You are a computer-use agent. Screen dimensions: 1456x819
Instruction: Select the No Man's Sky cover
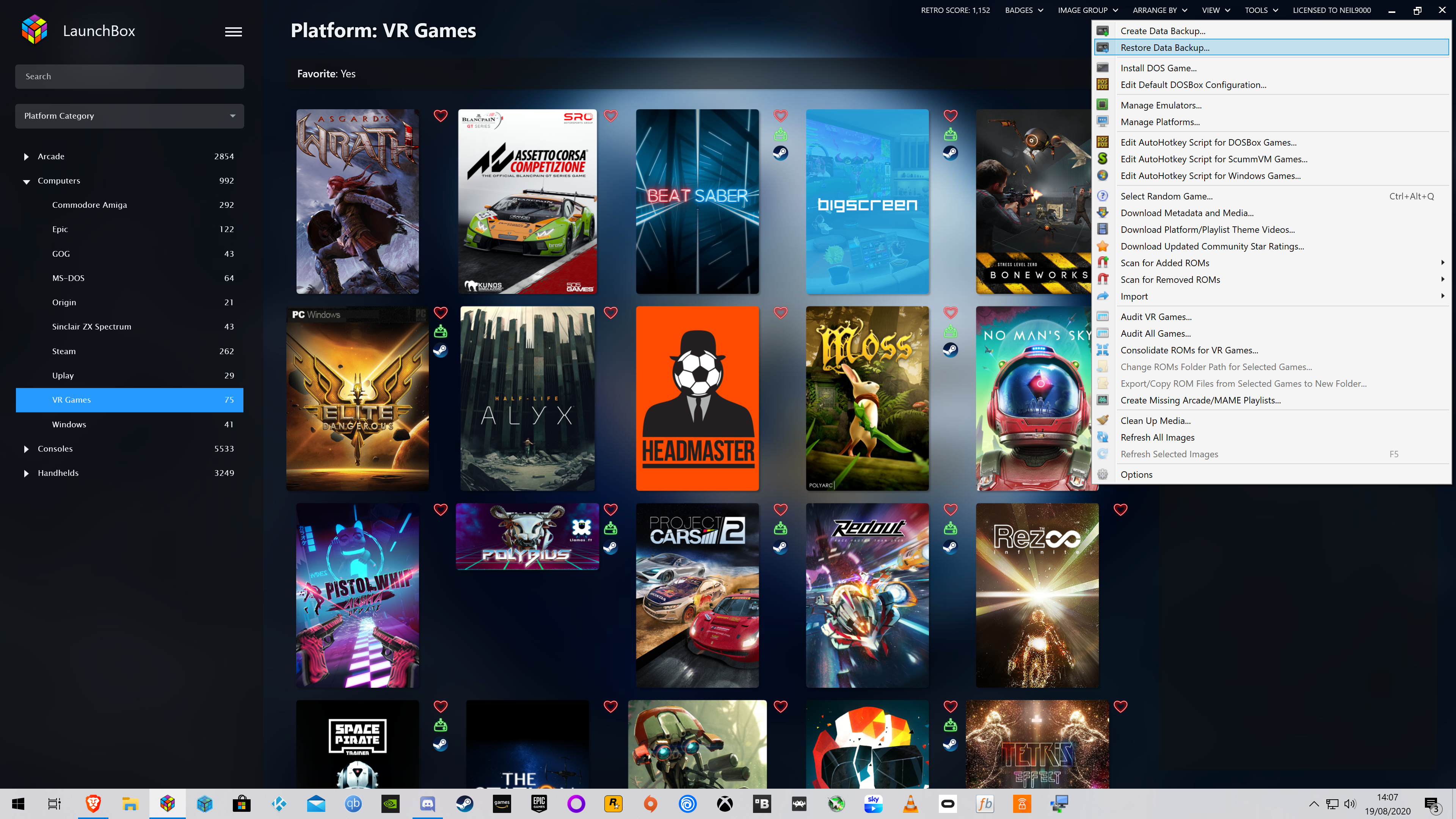1034,399
